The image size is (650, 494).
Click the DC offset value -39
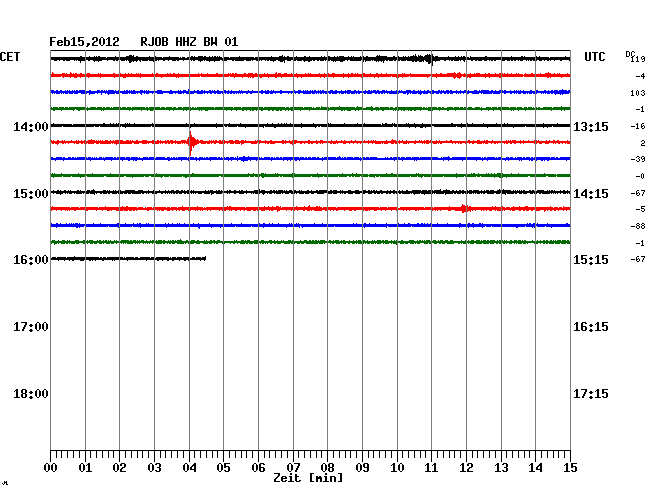click(x=638, y=159)
